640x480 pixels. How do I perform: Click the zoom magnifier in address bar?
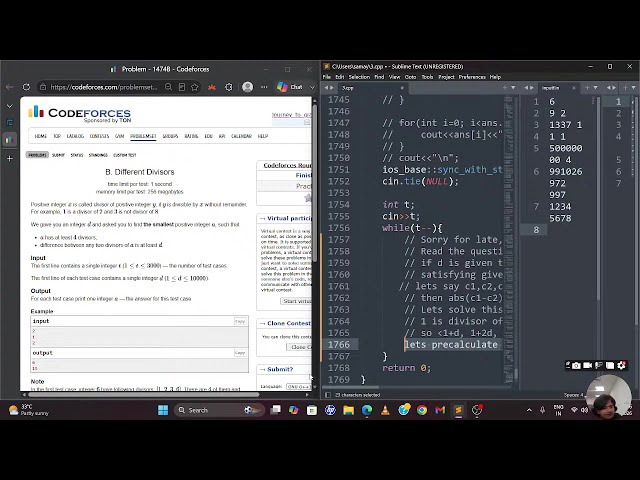click(x=168, y=87)
